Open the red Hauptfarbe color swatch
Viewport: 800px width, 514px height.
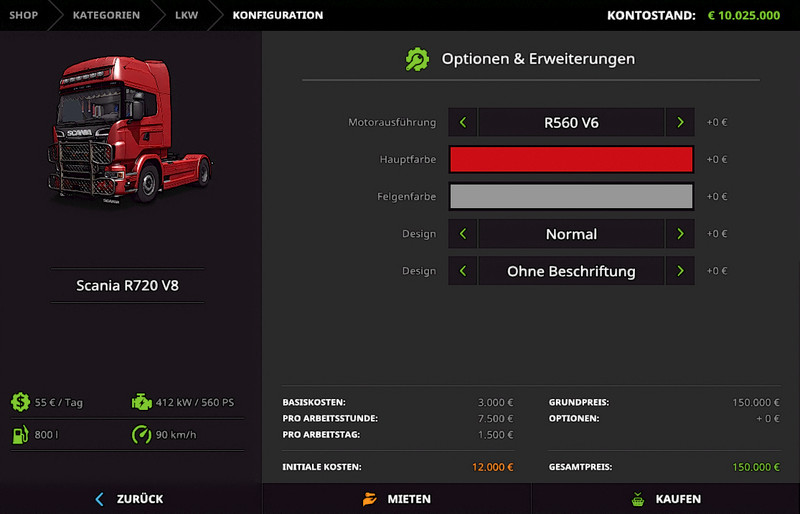pos(571,160)
